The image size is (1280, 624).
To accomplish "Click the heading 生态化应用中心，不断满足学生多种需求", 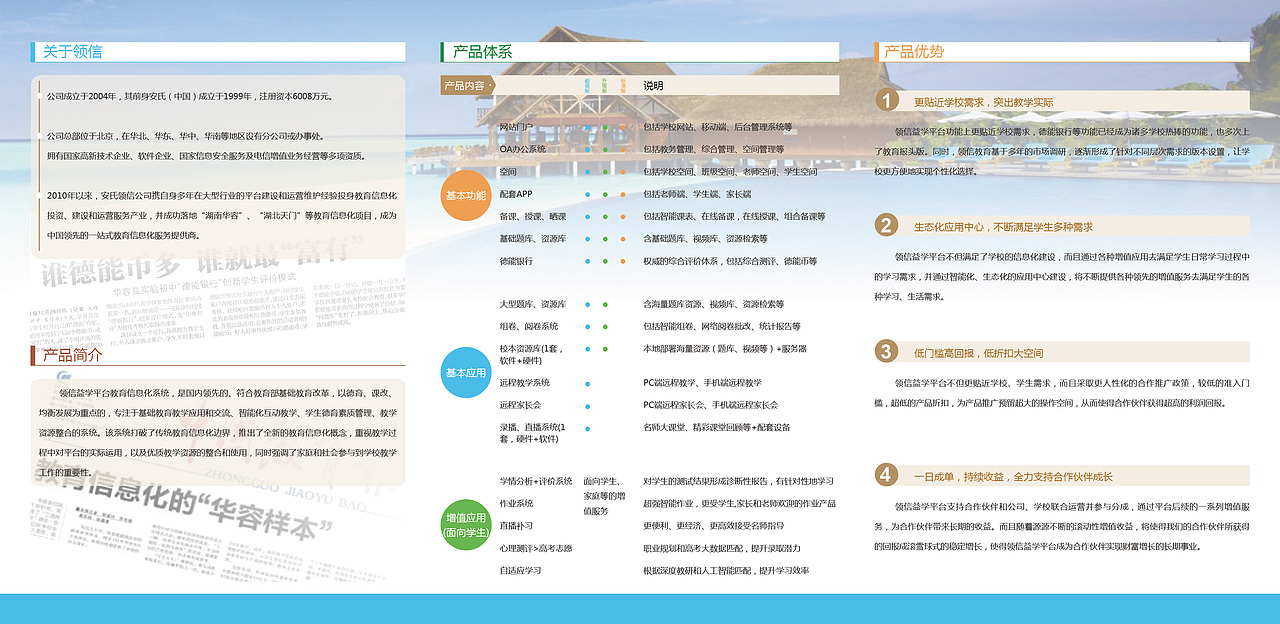I will tap(1003, 227).
